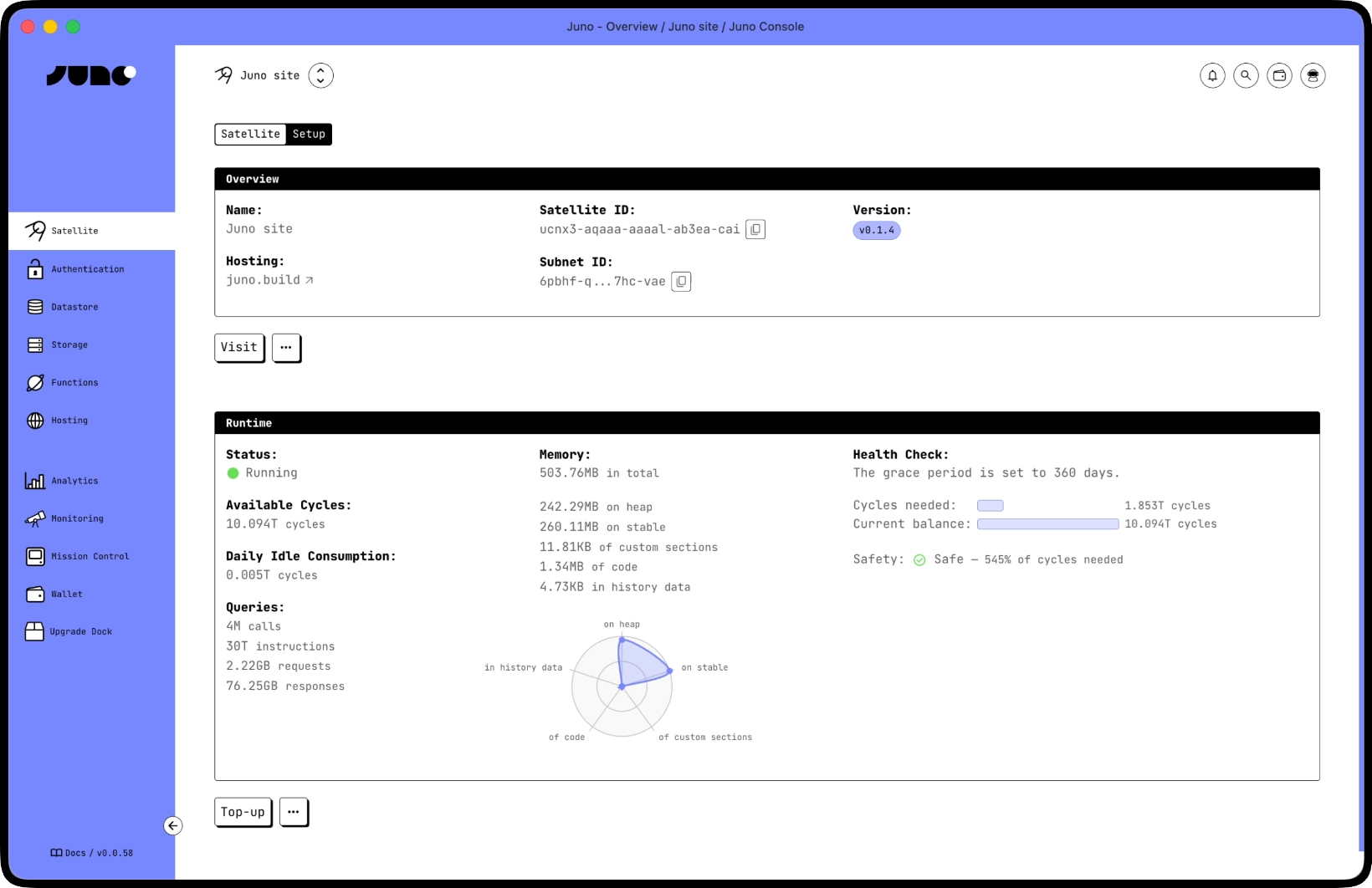Open the Datastore section icon
Viewport: 1372px width, 888px height.
tap(35, 307)
